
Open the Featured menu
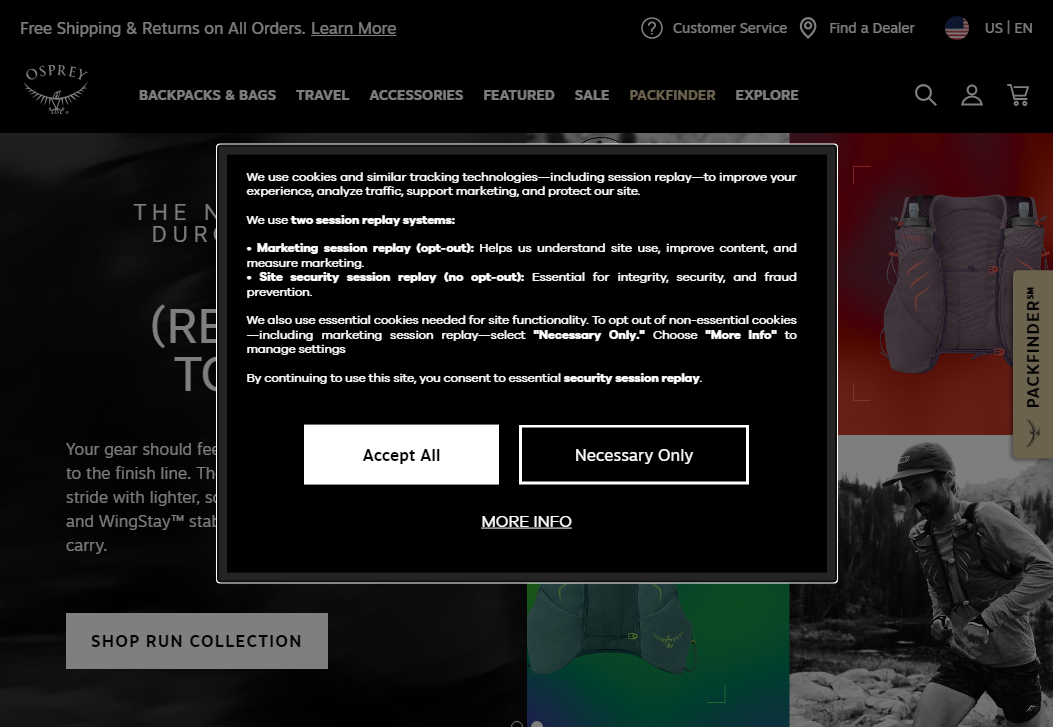[519, 95]
